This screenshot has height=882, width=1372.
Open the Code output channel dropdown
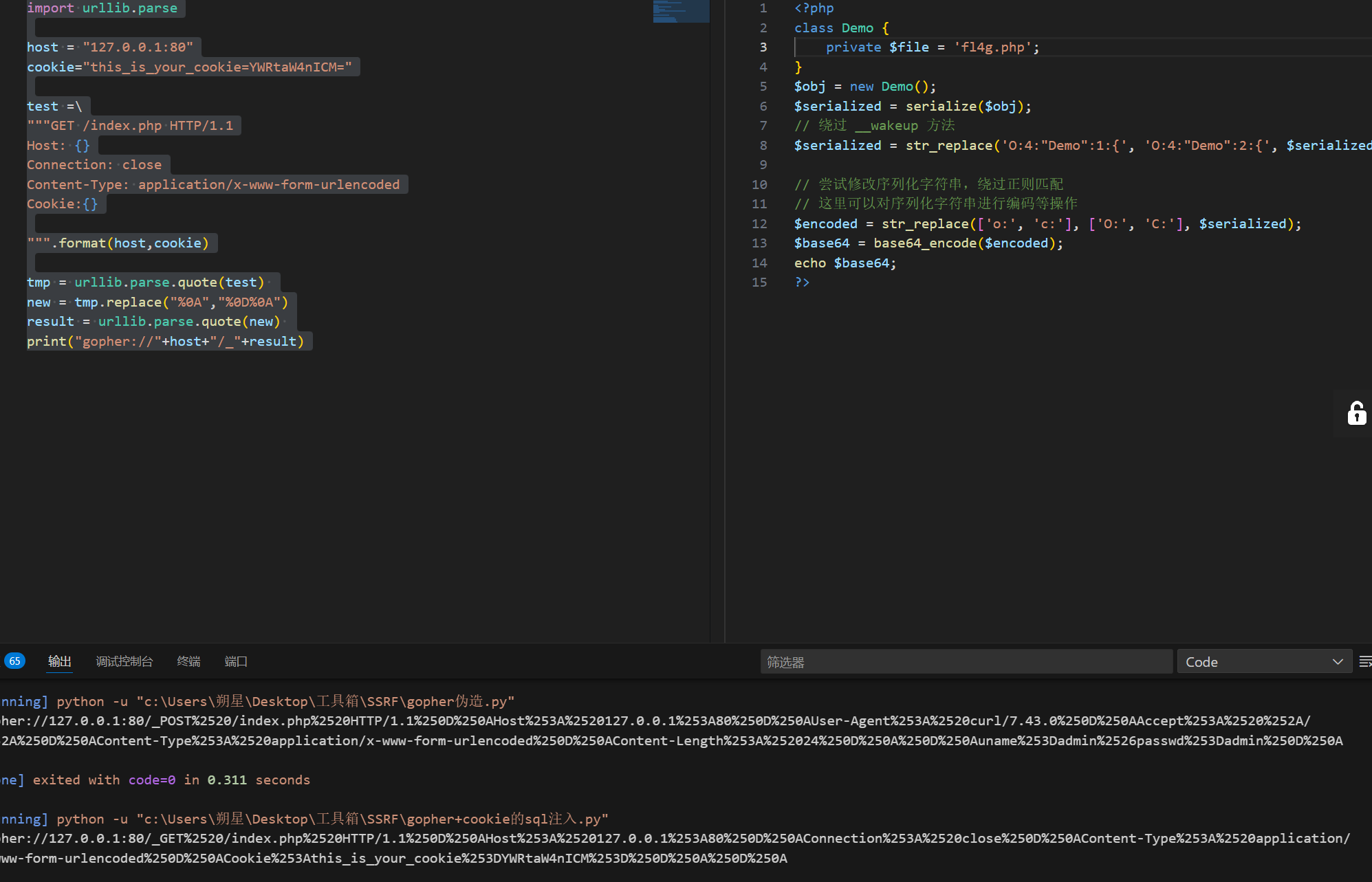pyautogui.click(x=1264, y=661)
